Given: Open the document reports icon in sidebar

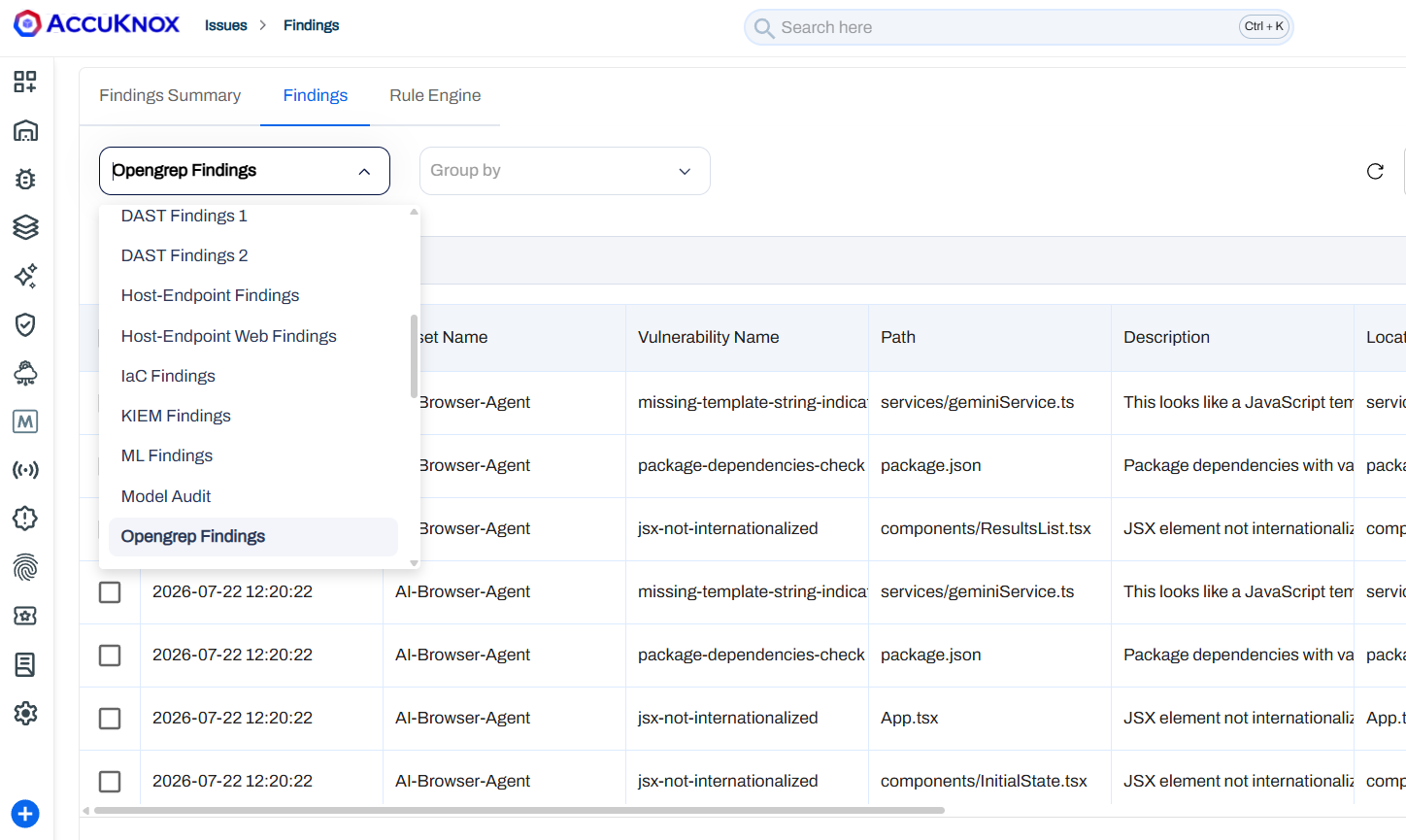Looking at the screenshot, I should coord(25,664).
